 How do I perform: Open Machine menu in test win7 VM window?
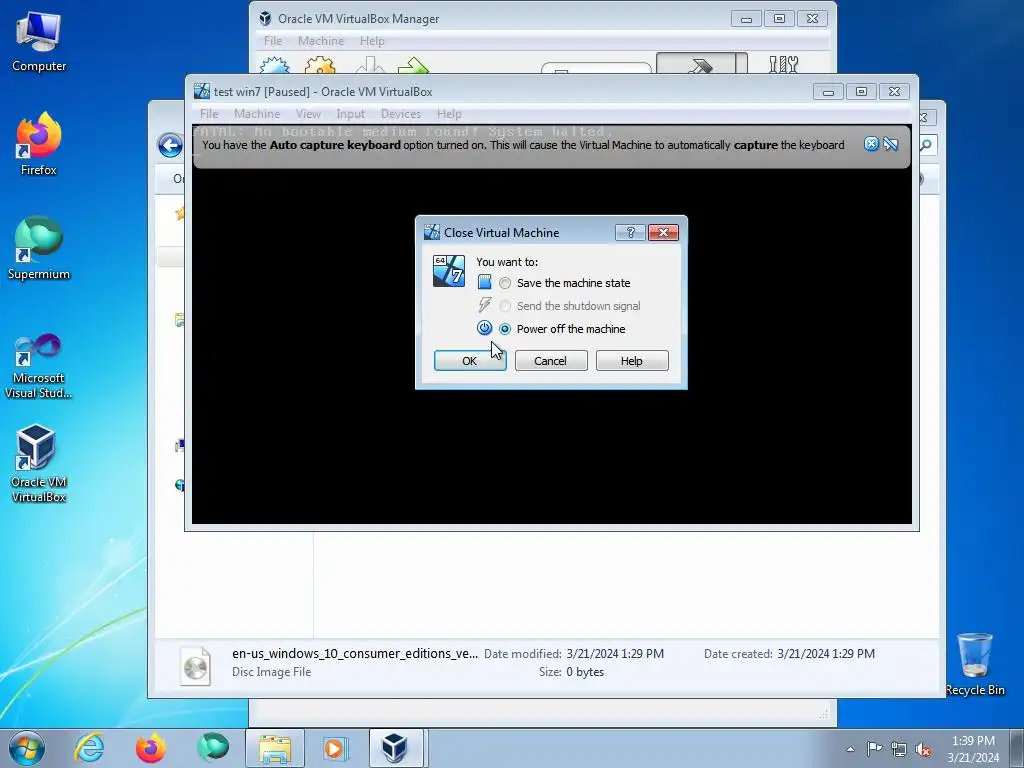point(257,114)
